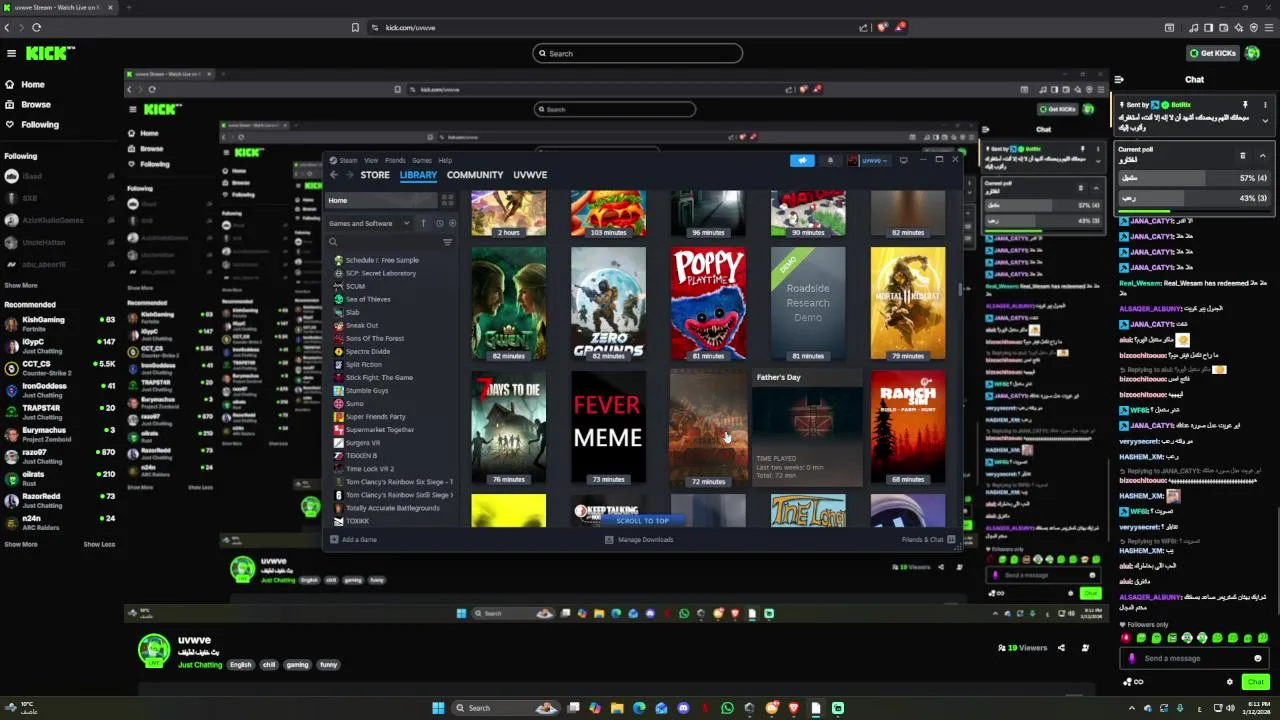Click COMMUNITY tab in streamed Steam window
Image resolution: width=1280 pixels, height=720 pixels.
click(x=475, y=175)
